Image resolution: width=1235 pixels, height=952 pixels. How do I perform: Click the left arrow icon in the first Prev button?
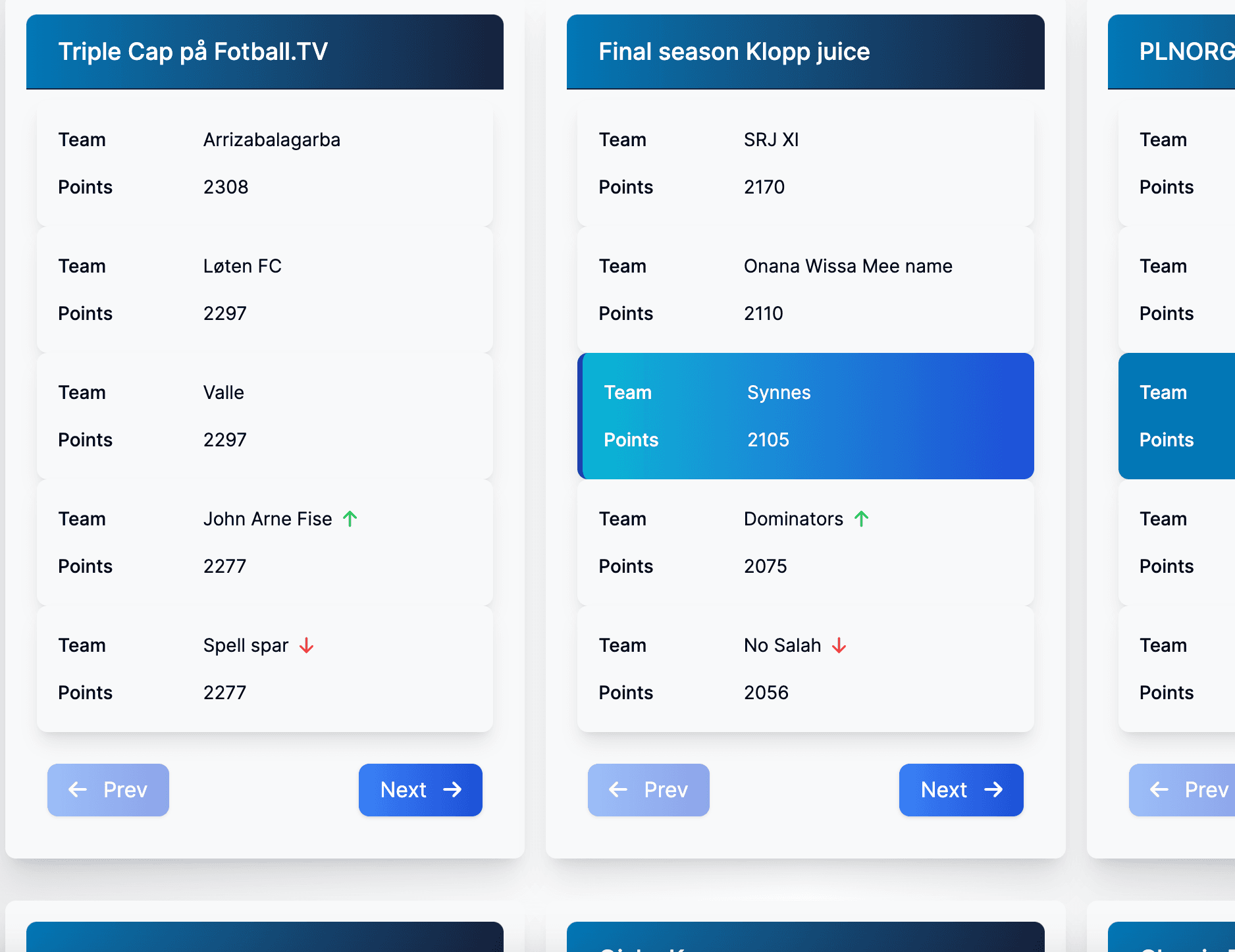77,790
